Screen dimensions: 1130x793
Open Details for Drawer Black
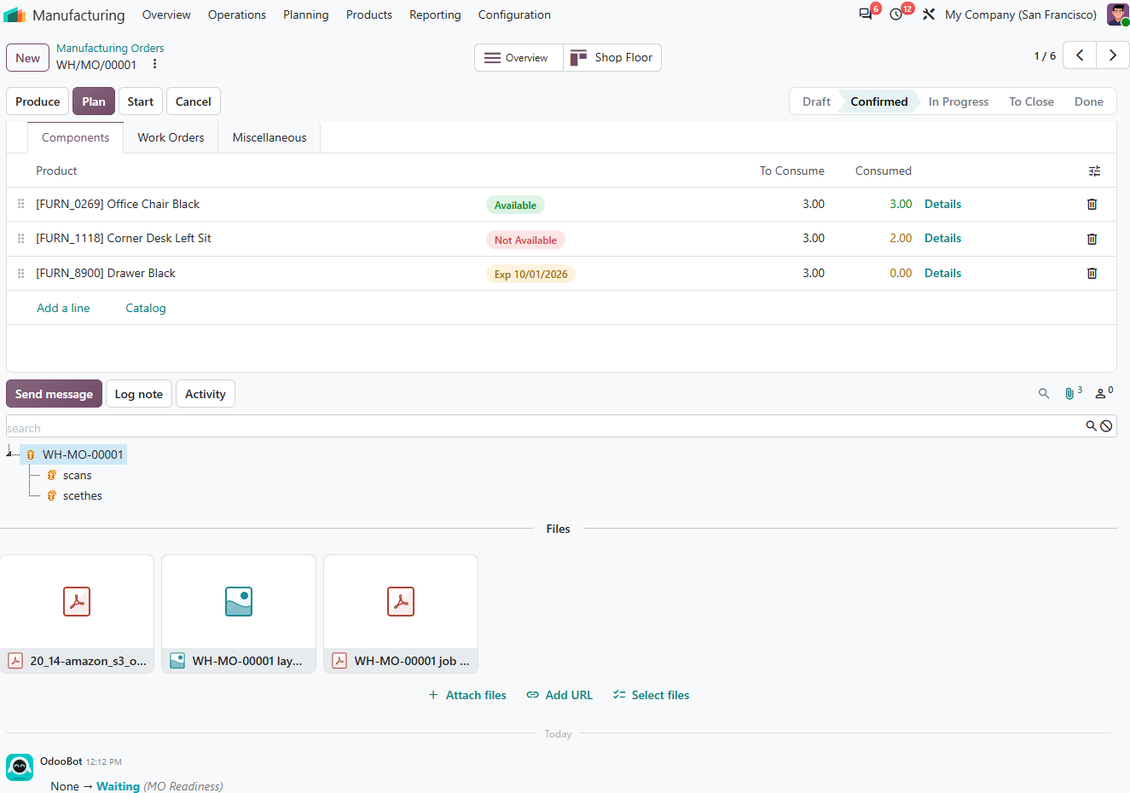[943, 273]
